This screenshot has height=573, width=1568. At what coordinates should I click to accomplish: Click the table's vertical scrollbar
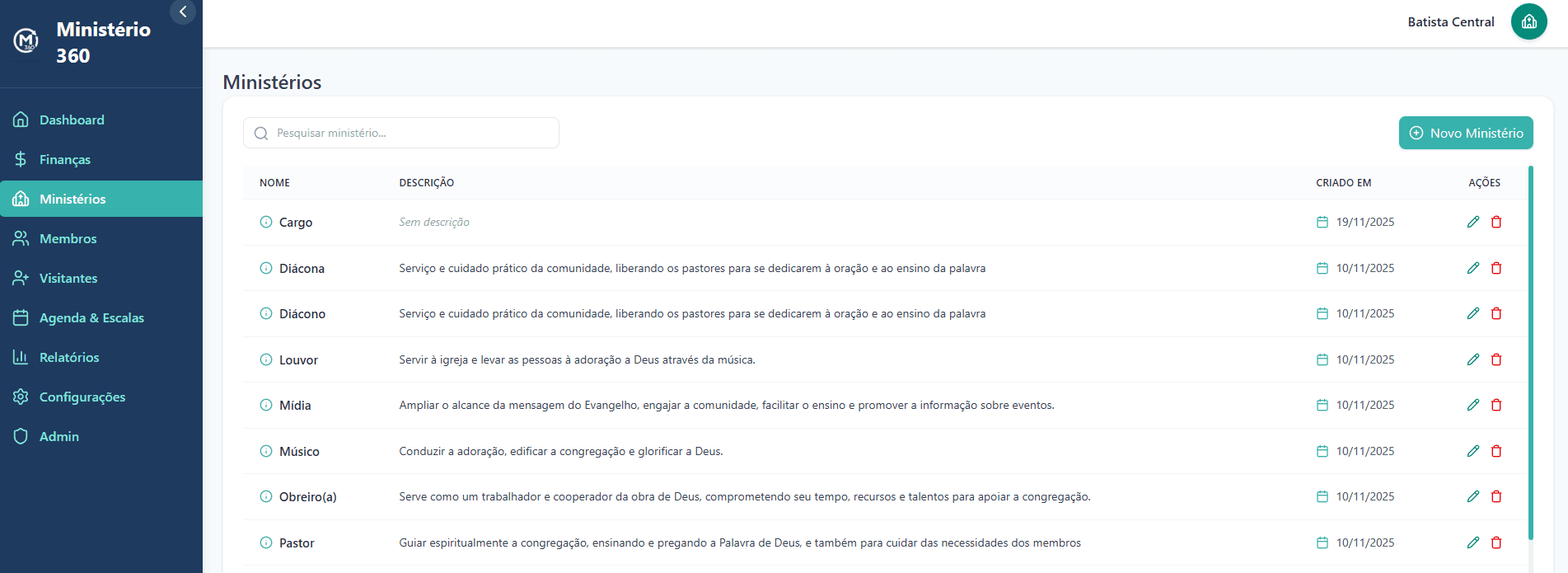point(1530,353)
